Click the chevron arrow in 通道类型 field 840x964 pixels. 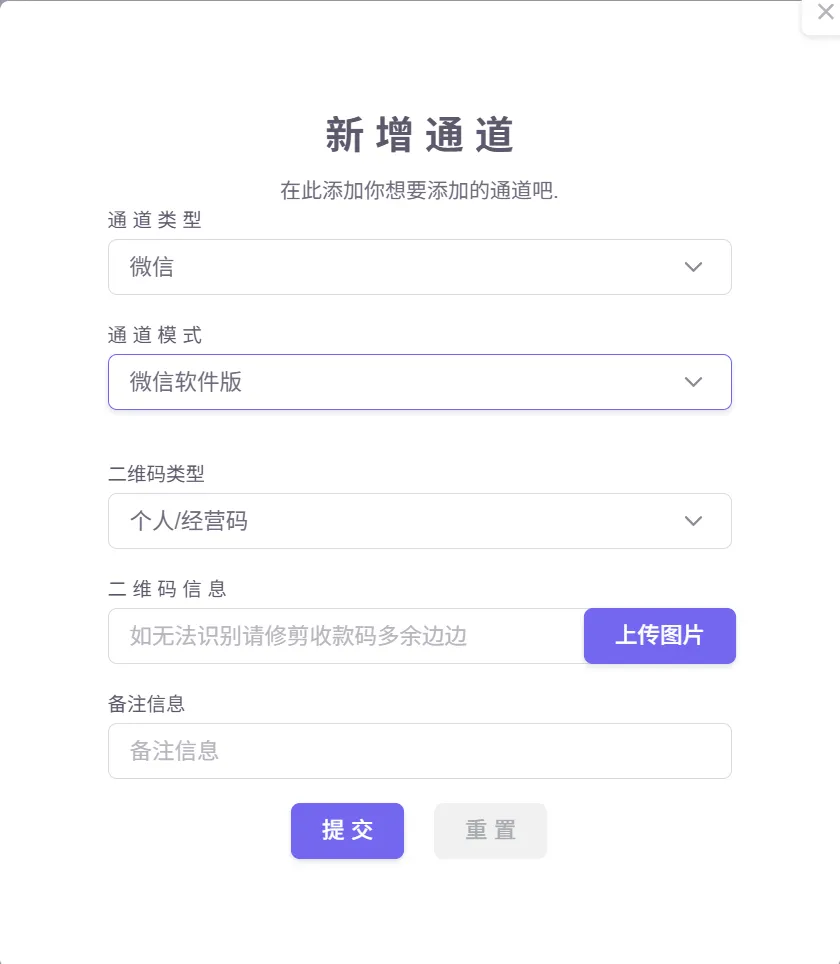coord(693,267)
